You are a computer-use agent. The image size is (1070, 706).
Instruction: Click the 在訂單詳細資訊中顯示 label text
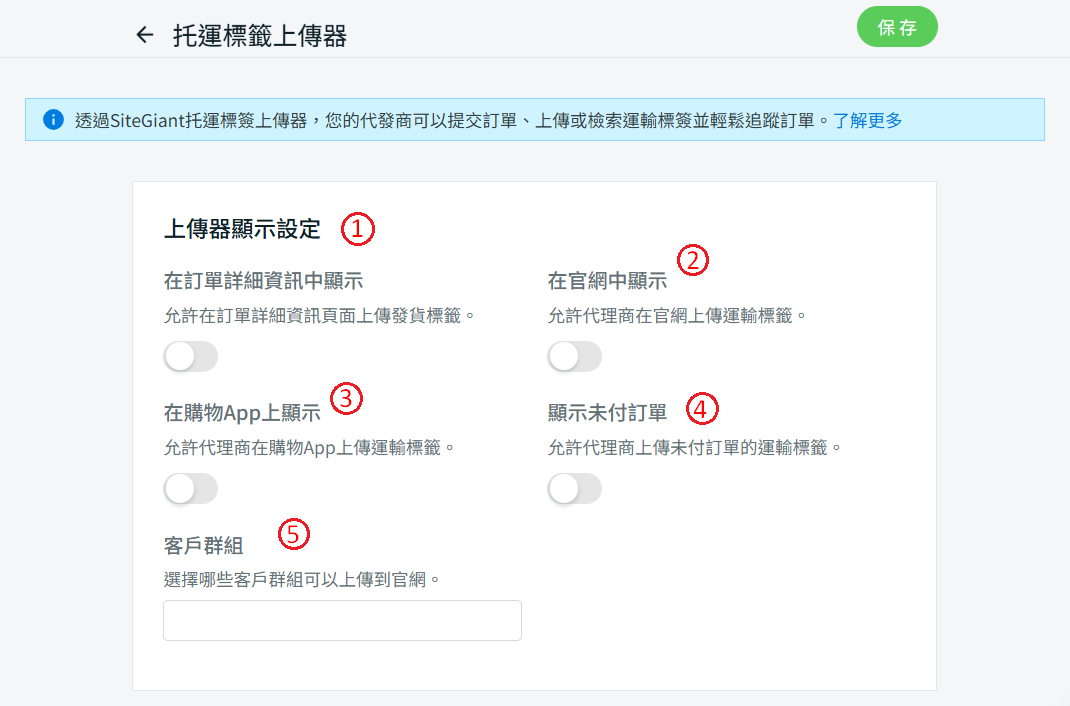tap(263, 281)
